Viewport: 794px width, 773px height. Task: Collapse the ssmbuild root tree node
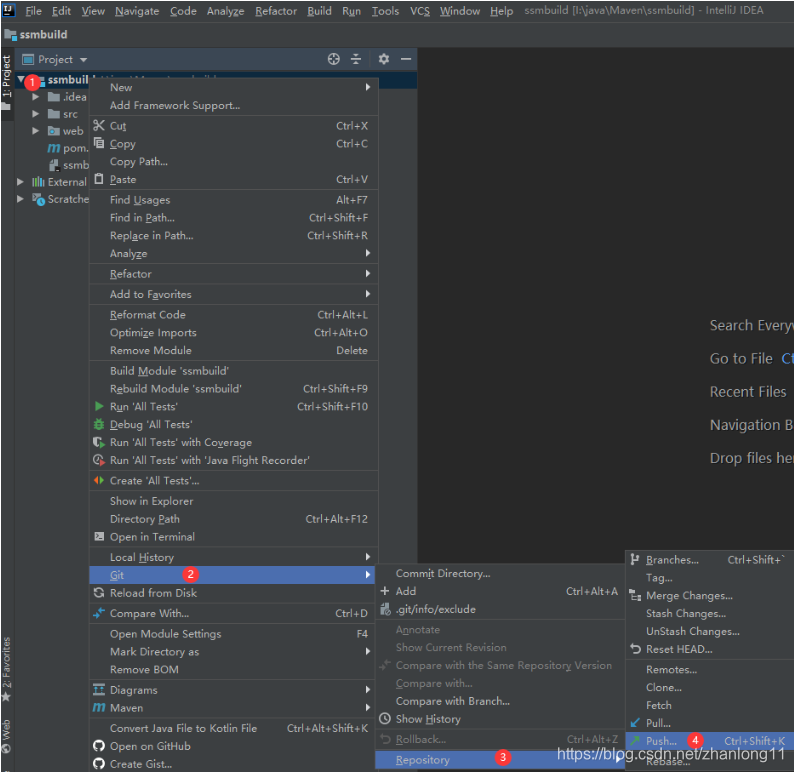[x=21, y=79]
